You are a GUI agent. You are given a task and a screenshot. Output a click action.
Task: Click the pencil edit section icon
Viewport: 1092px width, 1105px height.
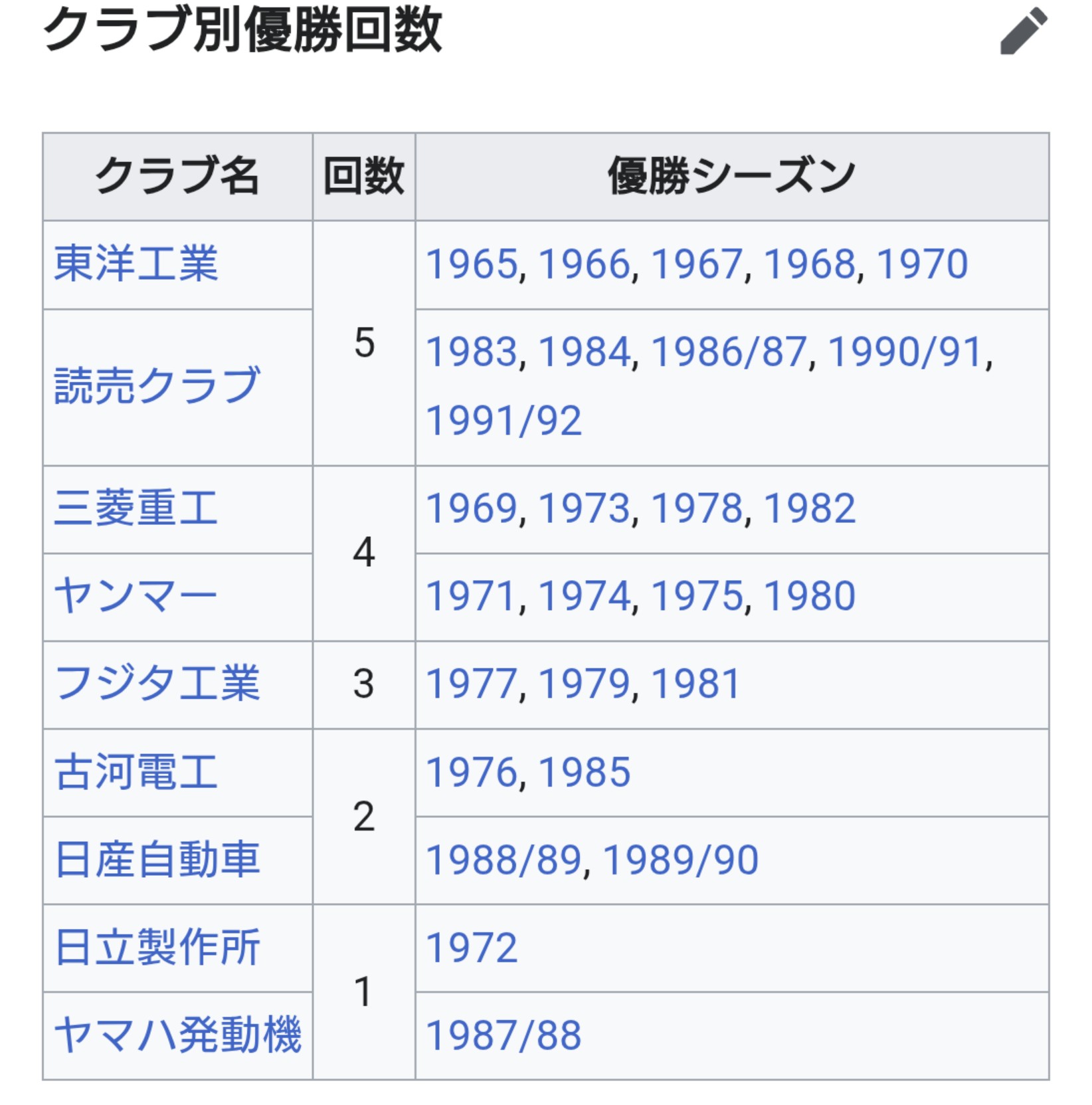coord(1023,31)
